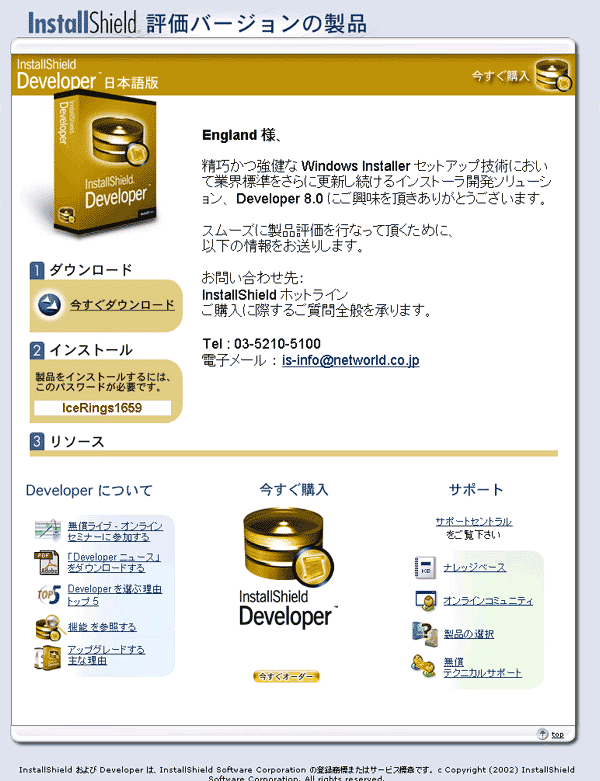This screenshot has width=600, height=781.
Task: Open the 無償テクニカルサポート link
Action: pos(482,667)
